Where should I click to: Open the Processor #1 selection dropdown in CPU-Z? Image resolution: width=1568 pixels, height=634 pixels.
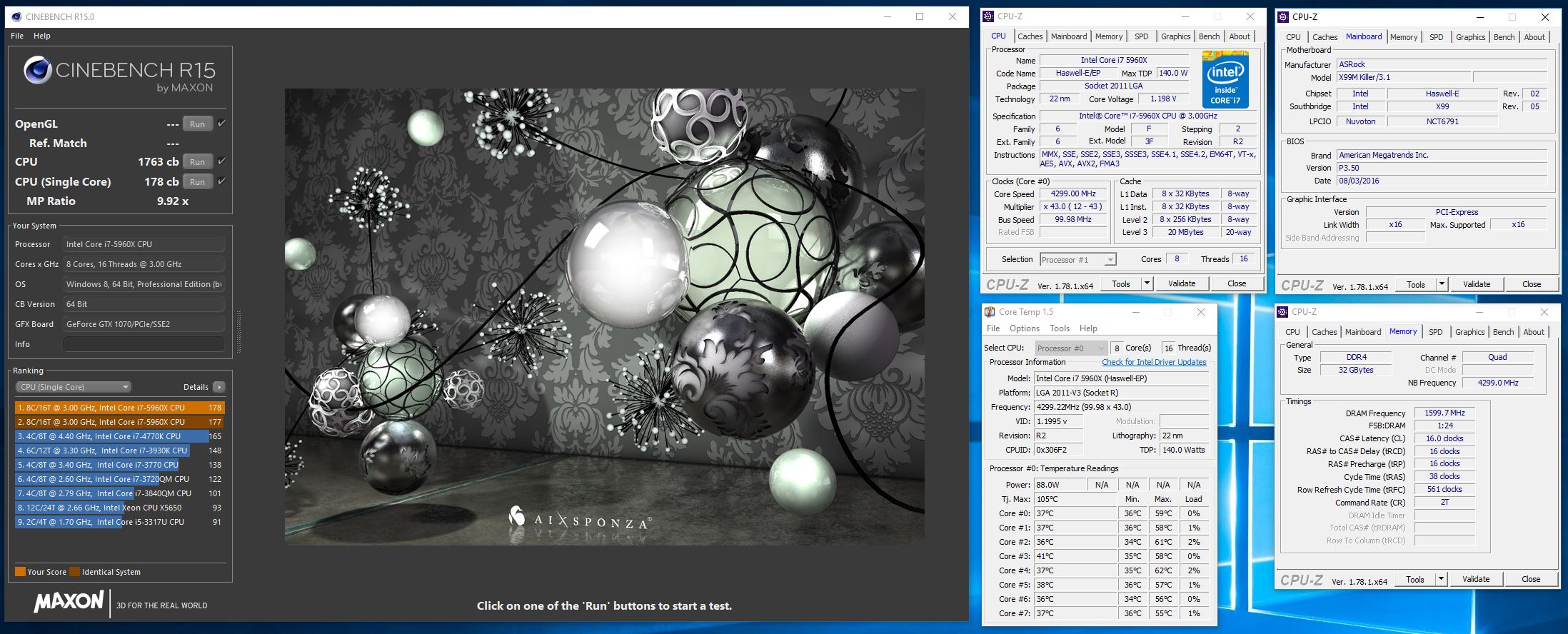point(1077,260)
